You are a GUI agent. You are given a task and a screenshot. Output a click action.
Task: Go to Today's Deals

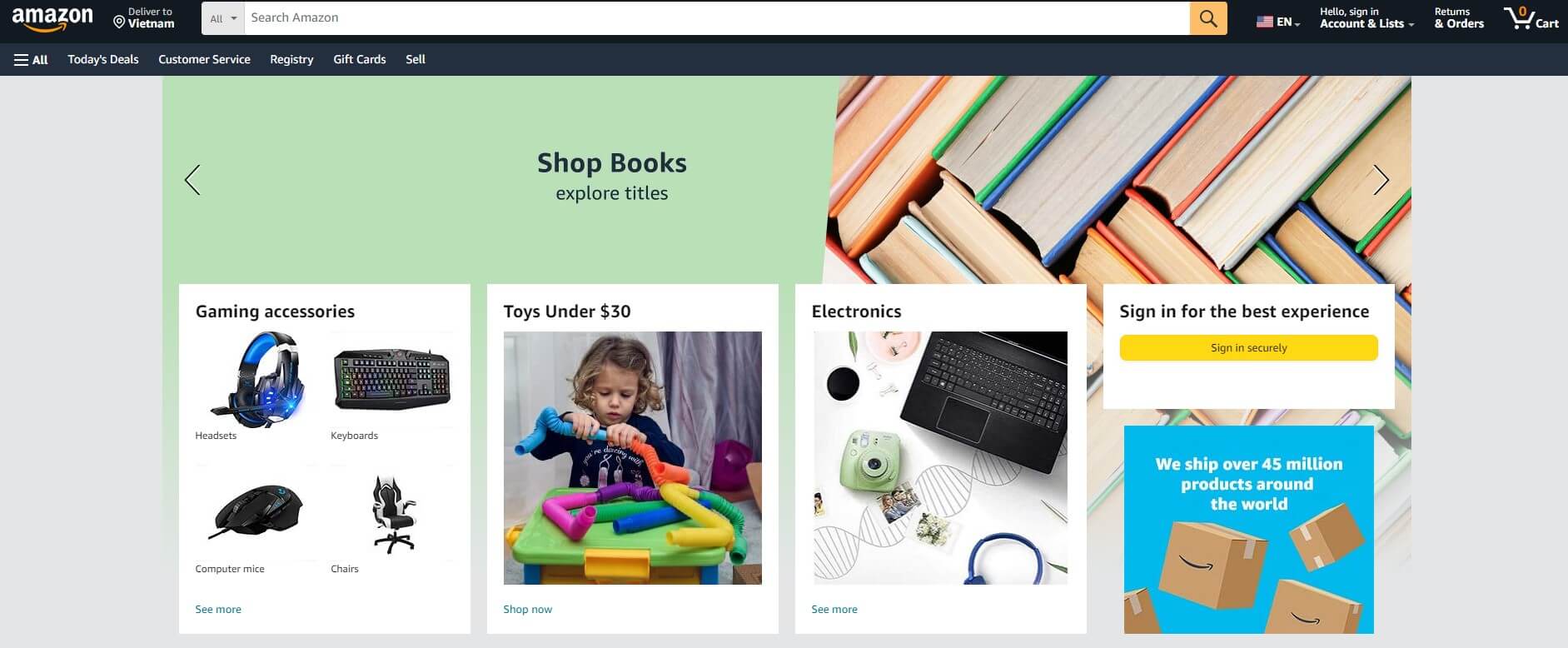pos(103,60)
